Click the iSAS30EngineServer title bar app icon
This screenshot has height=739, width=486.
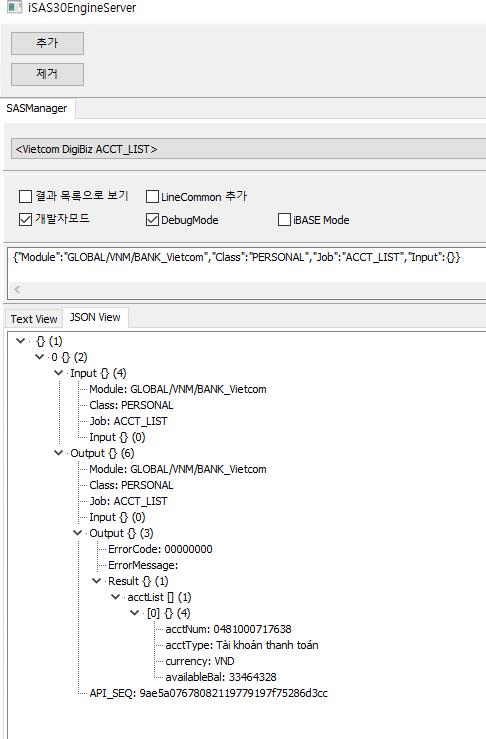coord(14,7)
